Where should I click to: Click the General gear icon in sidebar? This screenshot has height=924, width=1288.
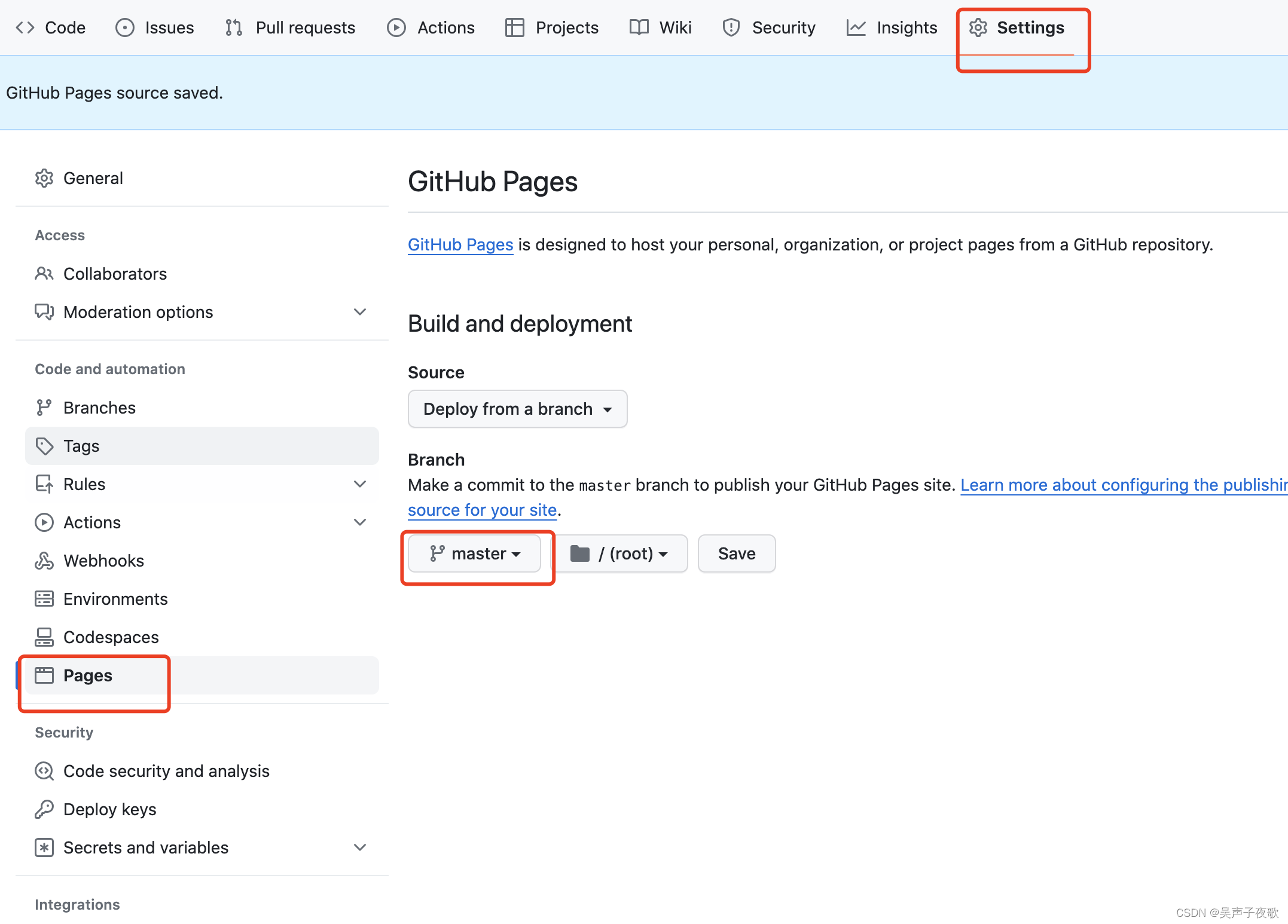(x=44, y=178)
